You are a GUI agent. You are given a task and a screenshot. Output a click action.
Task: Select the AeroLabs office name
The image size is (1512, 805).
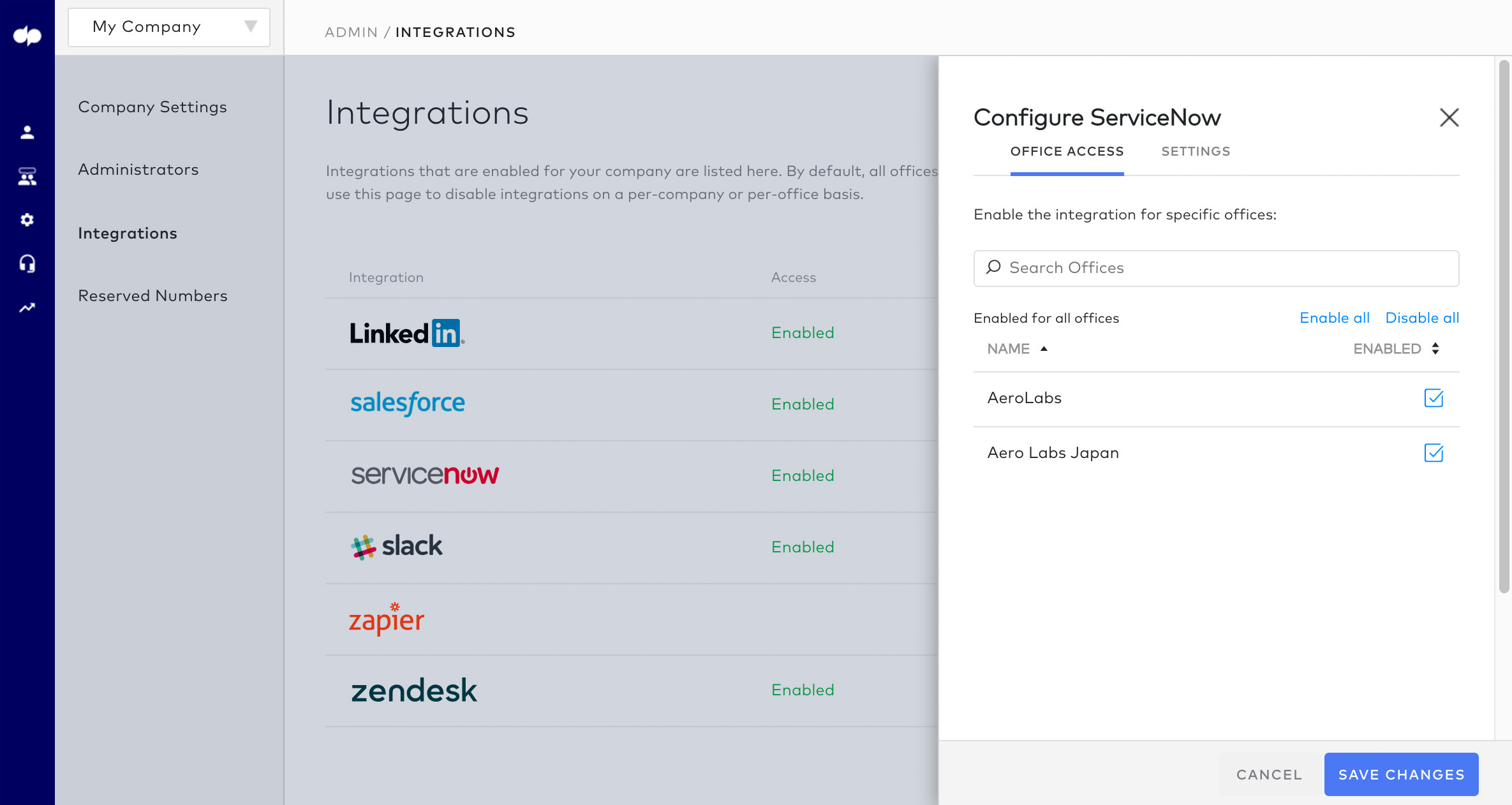pos(1024,398)
